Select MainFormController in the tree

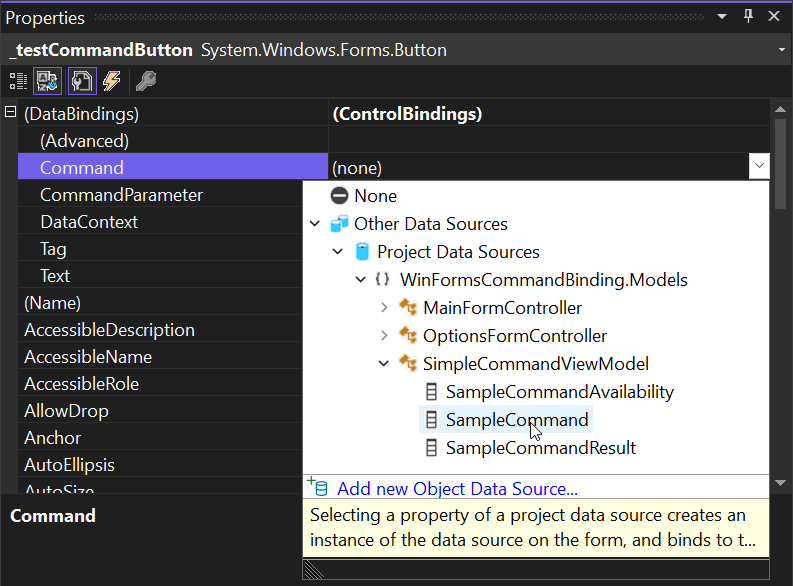502,308
